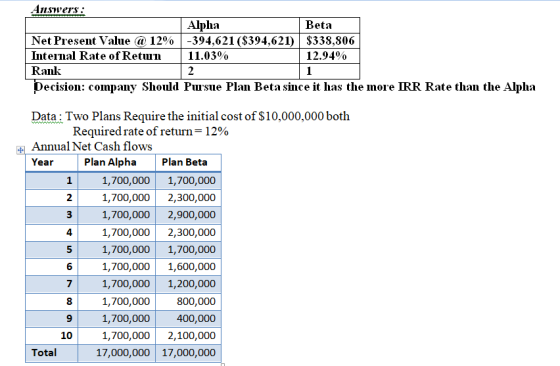Click Plan Beta value 800,000
This screenshot has height=366, width=560.
(x=188, y=301)
